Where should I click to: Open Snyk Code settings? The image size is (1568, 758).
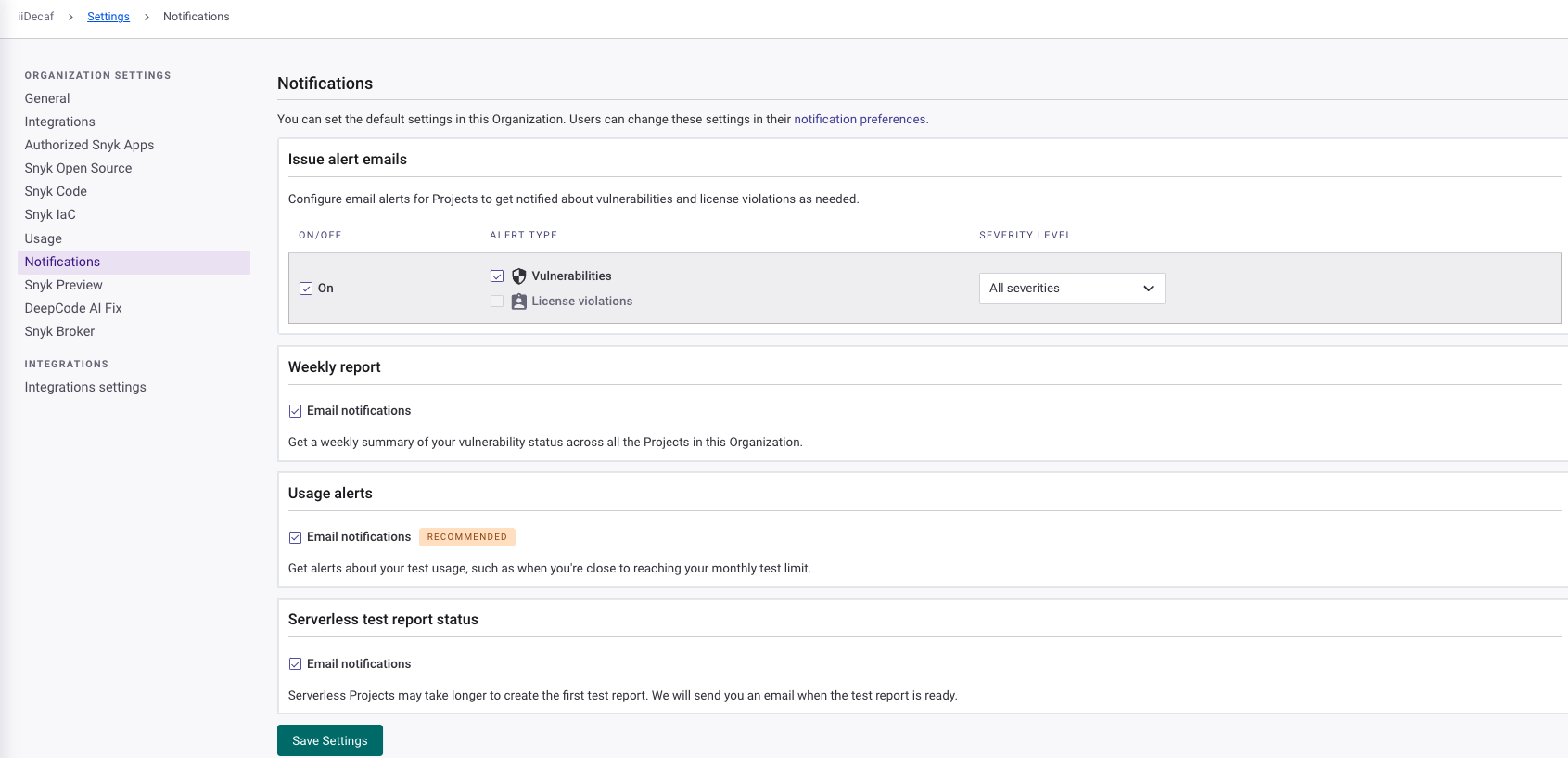click(56, 191)
